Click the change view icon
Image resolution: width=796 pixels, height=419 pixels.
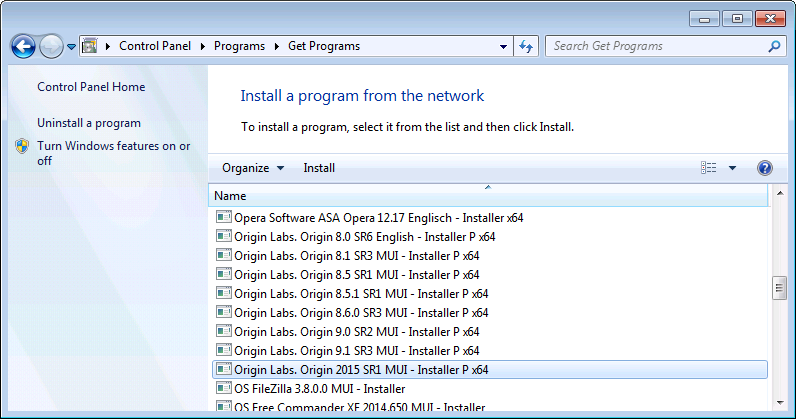[709, 168]
